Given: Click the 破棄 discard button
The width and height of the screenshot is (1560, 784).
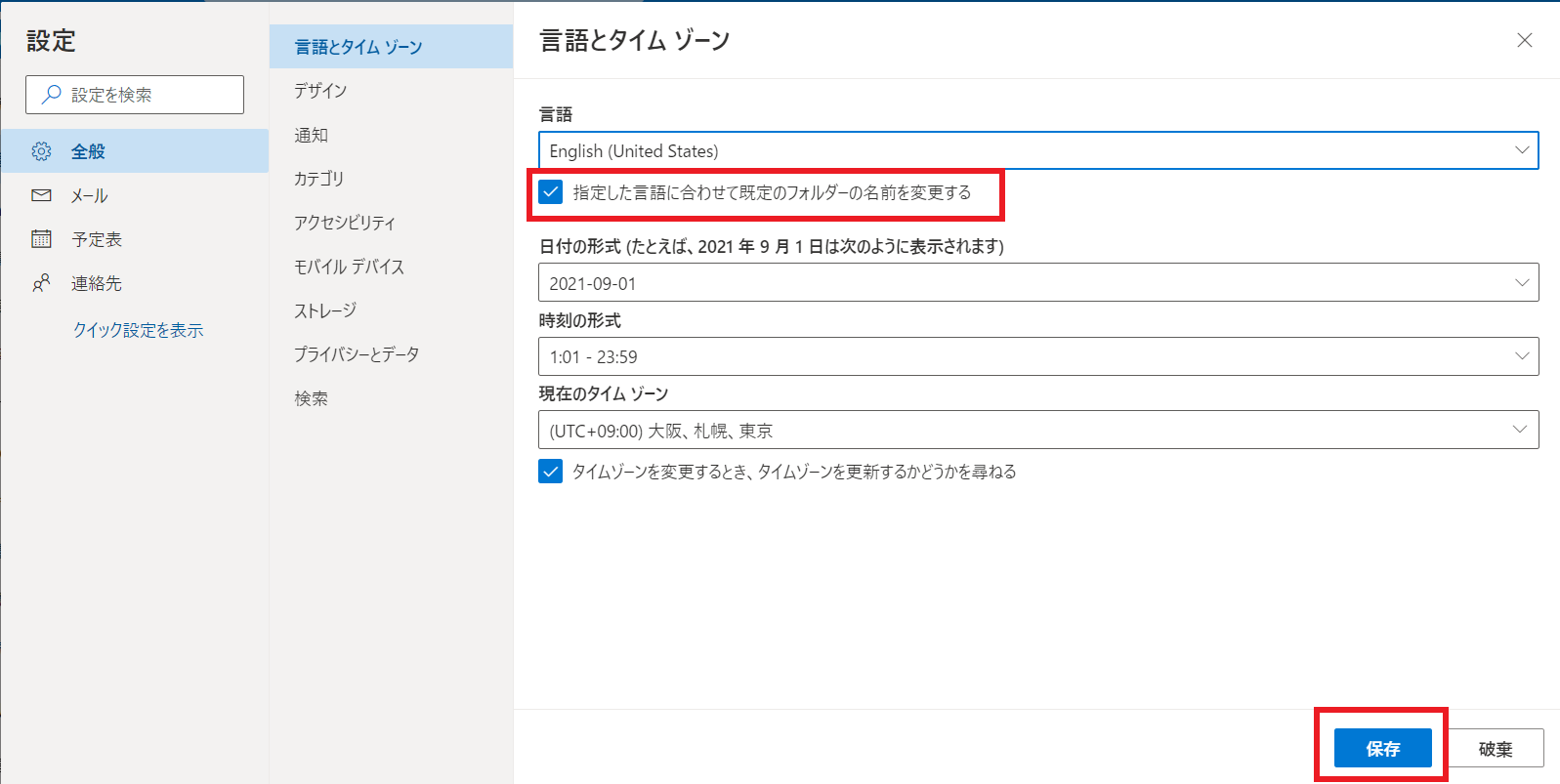Looking at the screenshot, I should click(1495, 749).
